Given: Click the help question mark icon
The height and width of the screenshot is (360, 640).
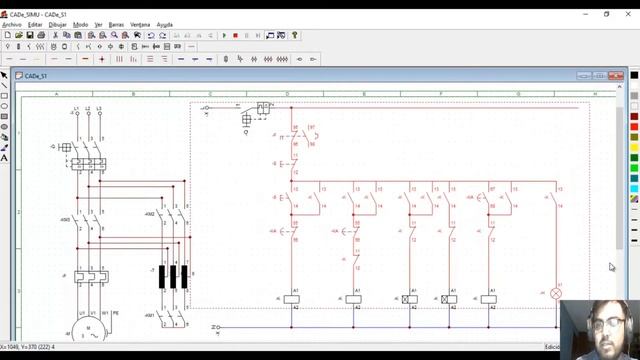Looking at the screenshot, I should [x=294, y=36].
